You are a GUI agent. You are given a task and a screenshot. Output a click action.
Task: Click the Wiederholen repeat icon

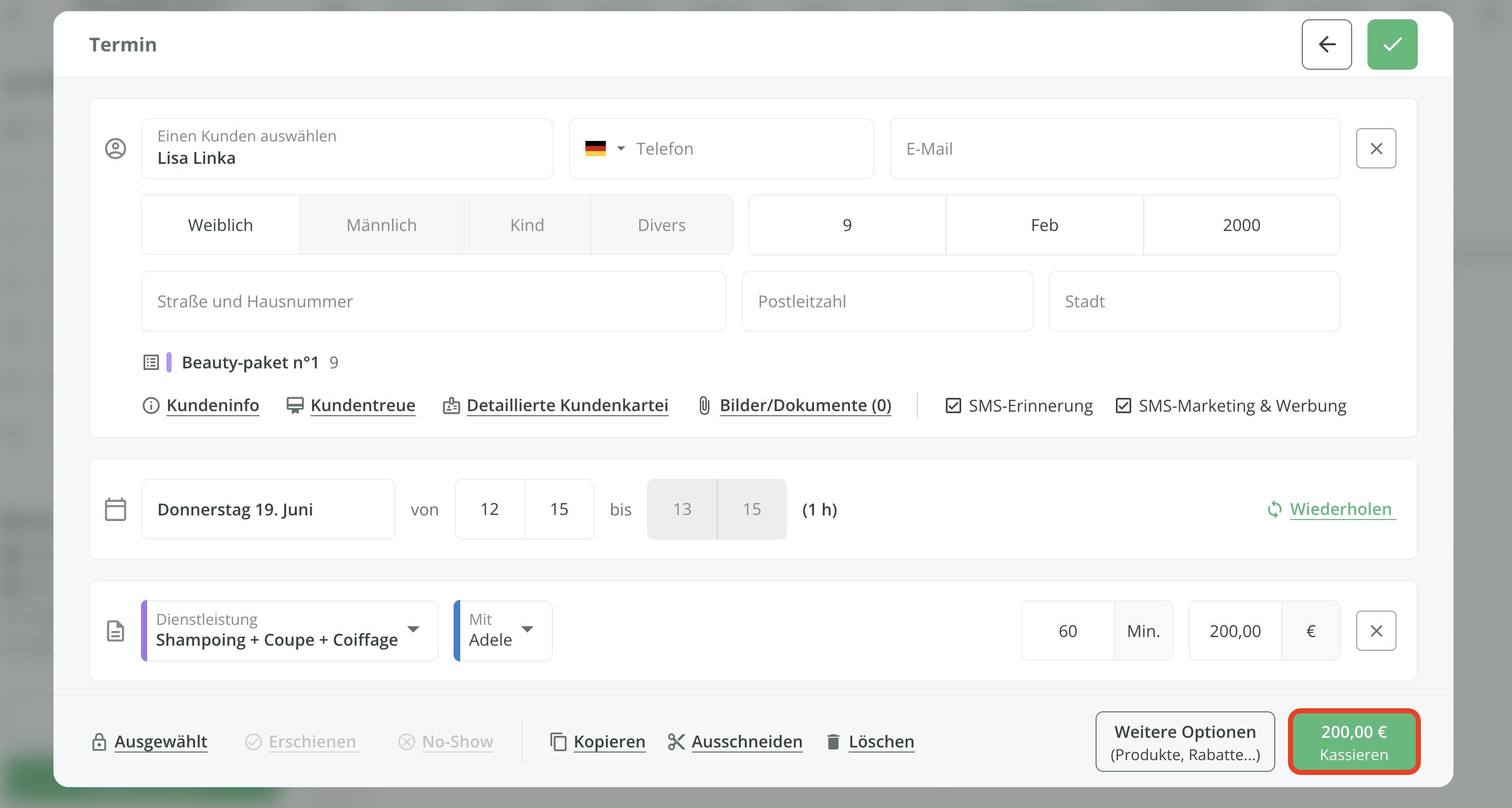(1274, 509)
